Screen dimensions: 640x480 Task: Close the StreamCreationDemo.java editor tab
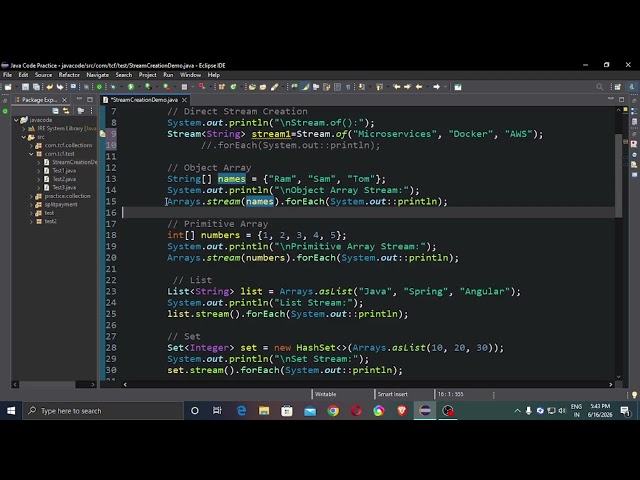click(184, 100)
